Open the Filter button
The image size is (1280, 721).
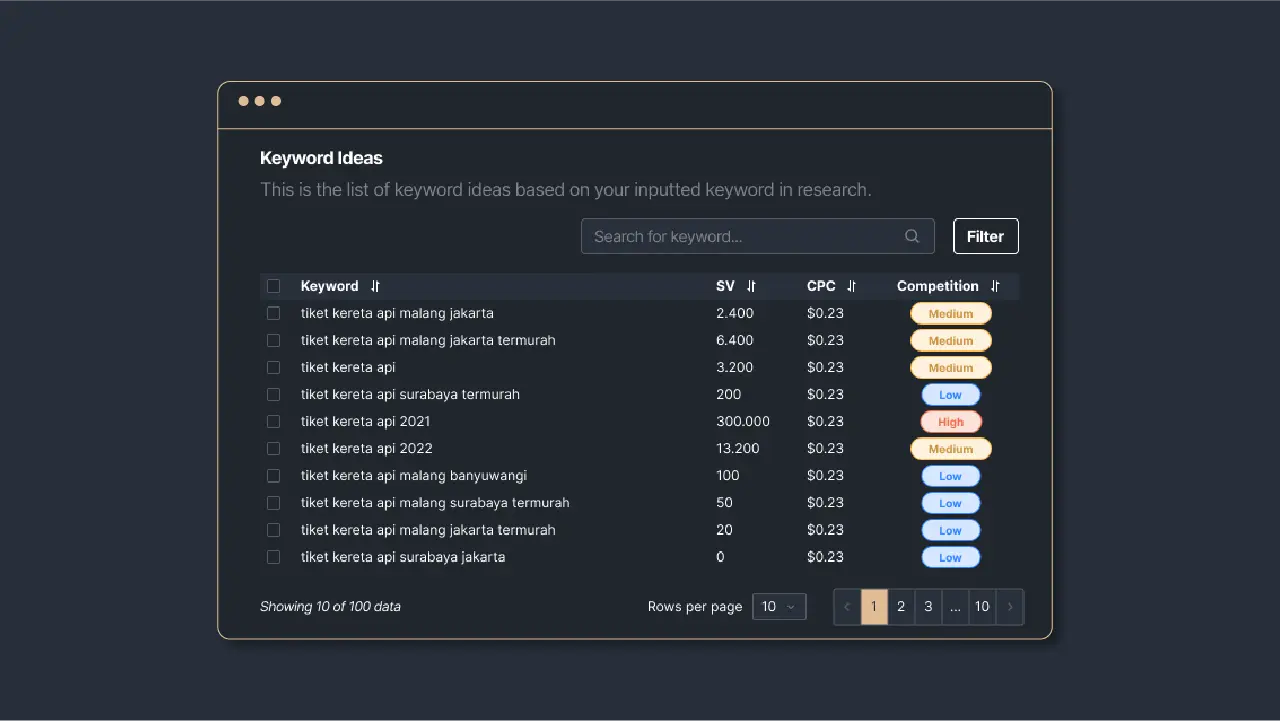[x=985, y=236]
